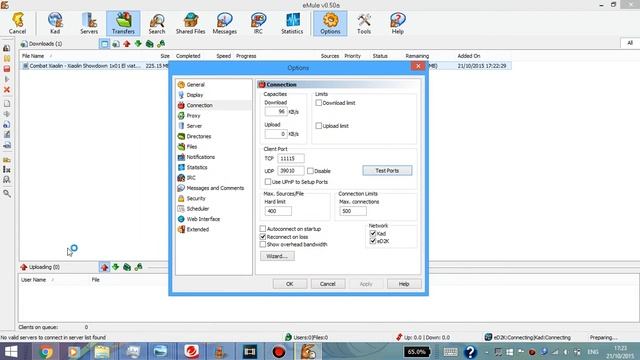Select the All category tab
The image size is (640, 360).
(x=630, y=43)
